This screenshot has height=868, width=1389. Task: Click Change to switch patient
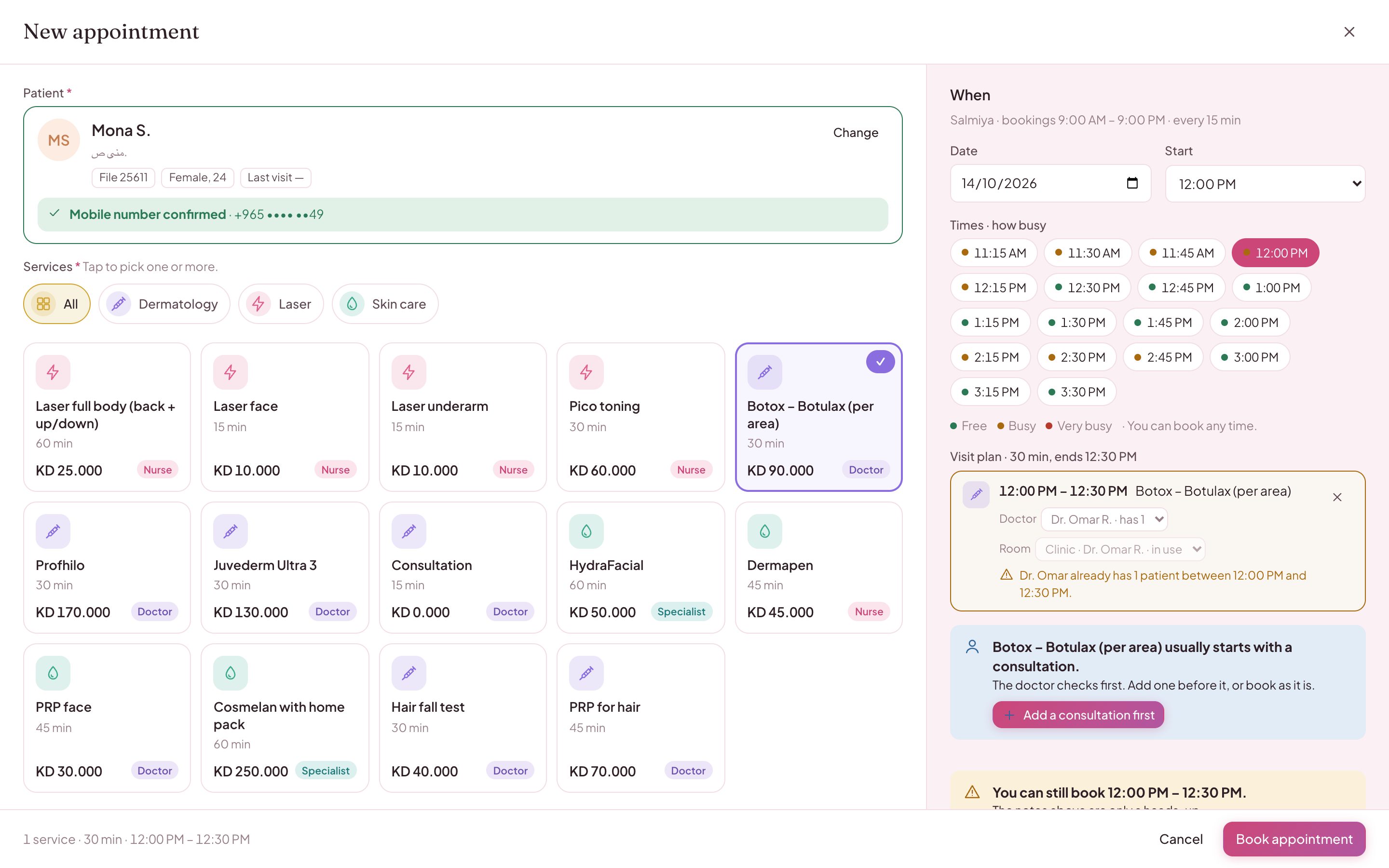click(x=855, y=133)
